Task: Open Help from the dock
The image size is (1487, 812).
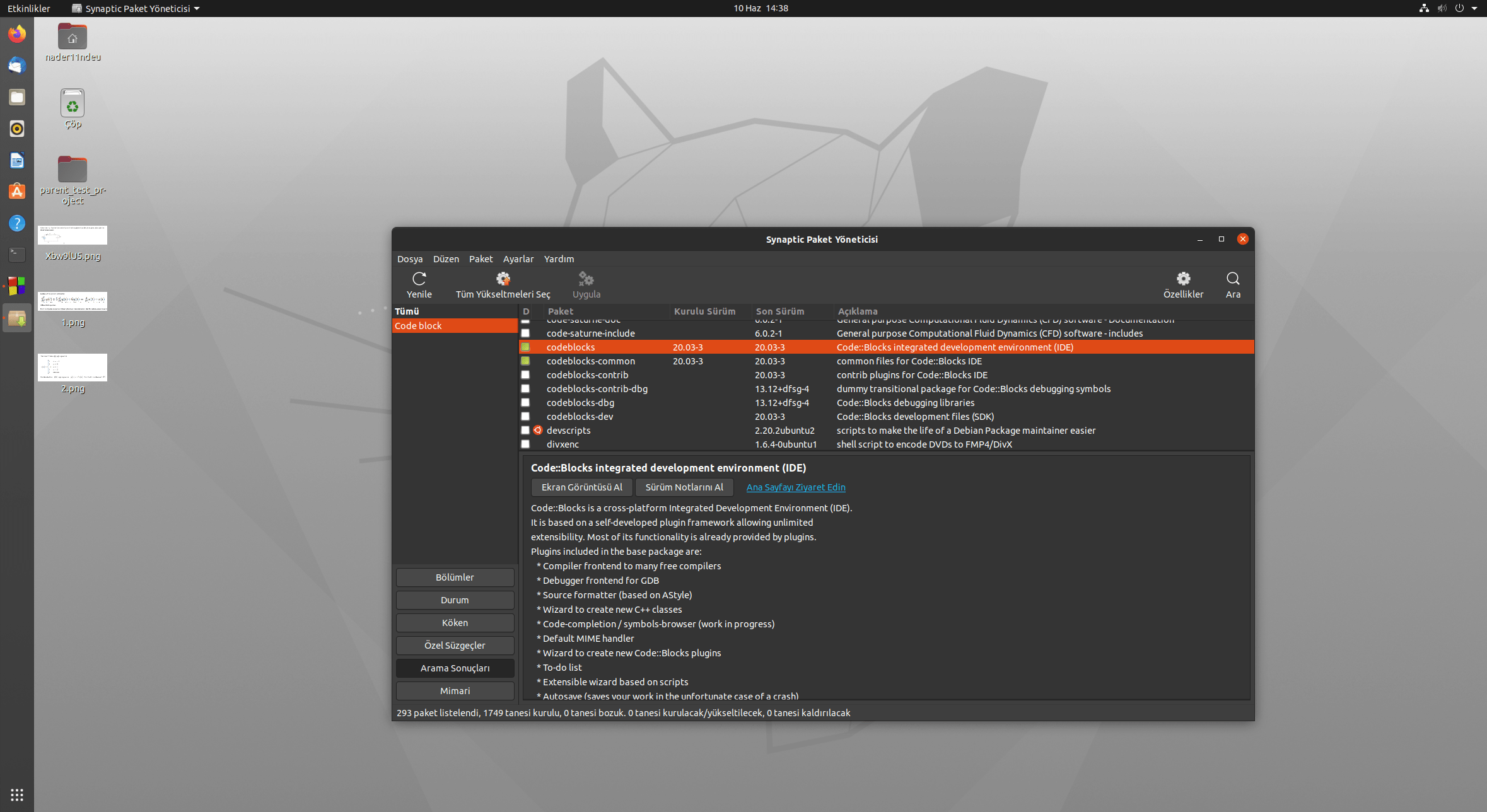Action: point(17,223)
